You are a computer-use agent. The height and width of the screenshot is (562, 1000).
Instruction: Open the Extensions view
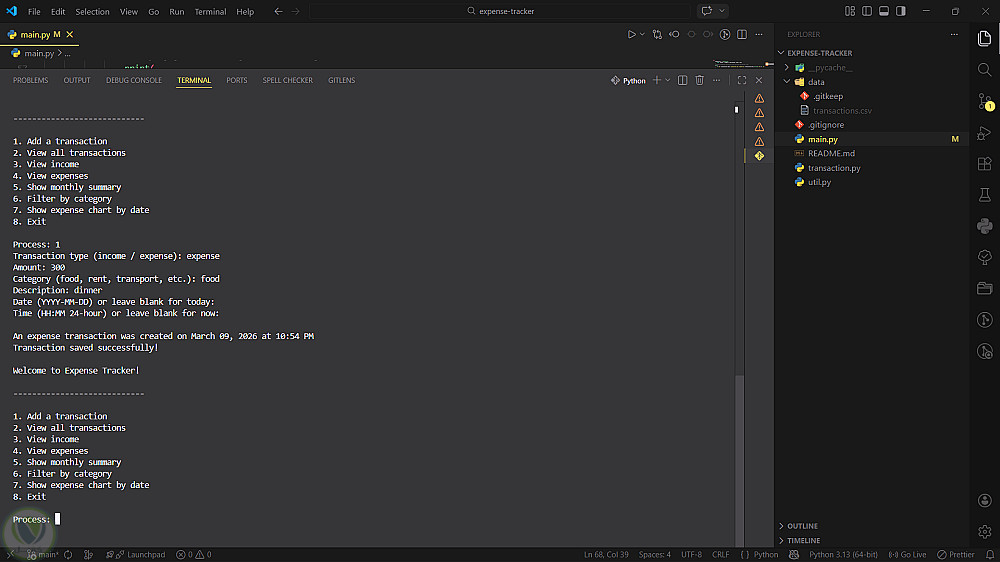[984, 163]
